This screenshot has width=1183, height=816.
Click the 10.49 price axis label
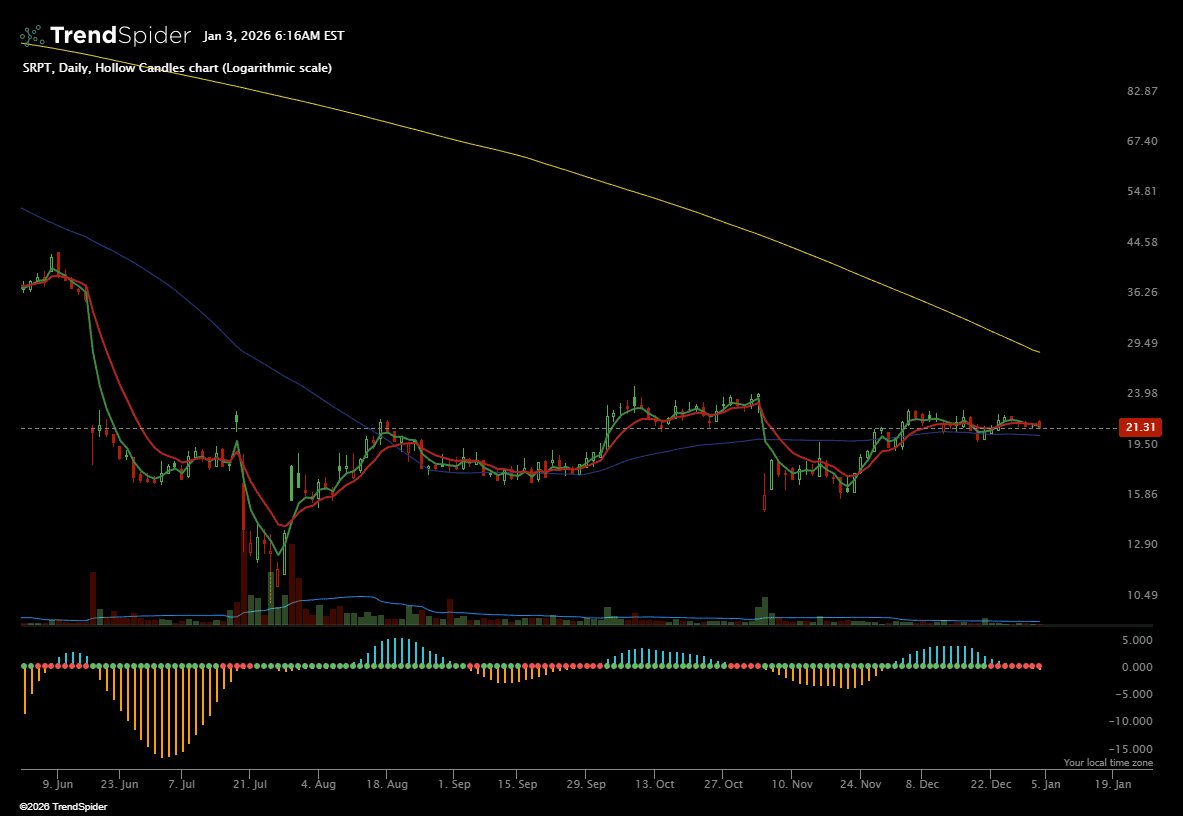[x=1141, y=596]
